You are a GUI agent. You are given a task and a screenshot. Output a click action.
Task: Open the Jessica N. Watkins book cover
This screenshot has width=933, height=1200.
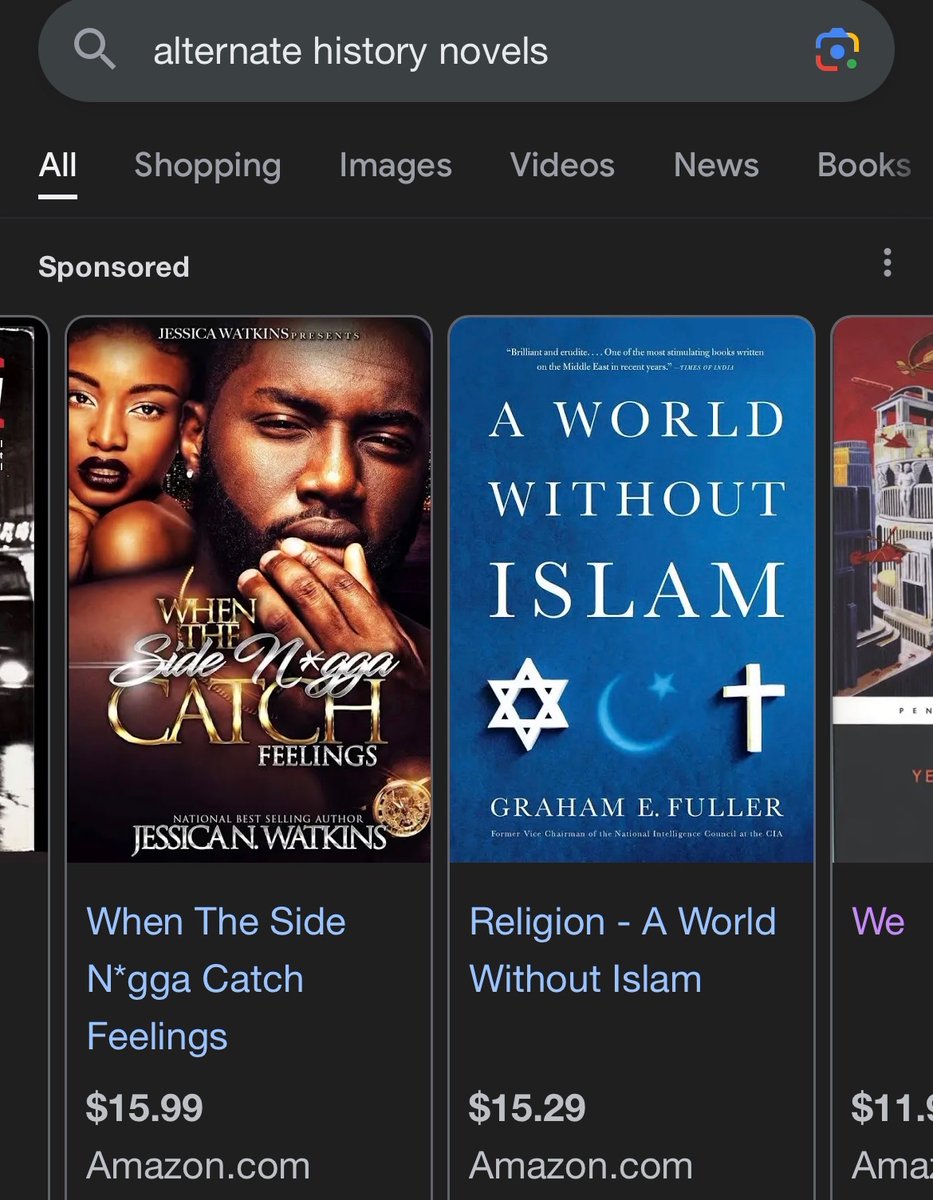coord(249,590)
